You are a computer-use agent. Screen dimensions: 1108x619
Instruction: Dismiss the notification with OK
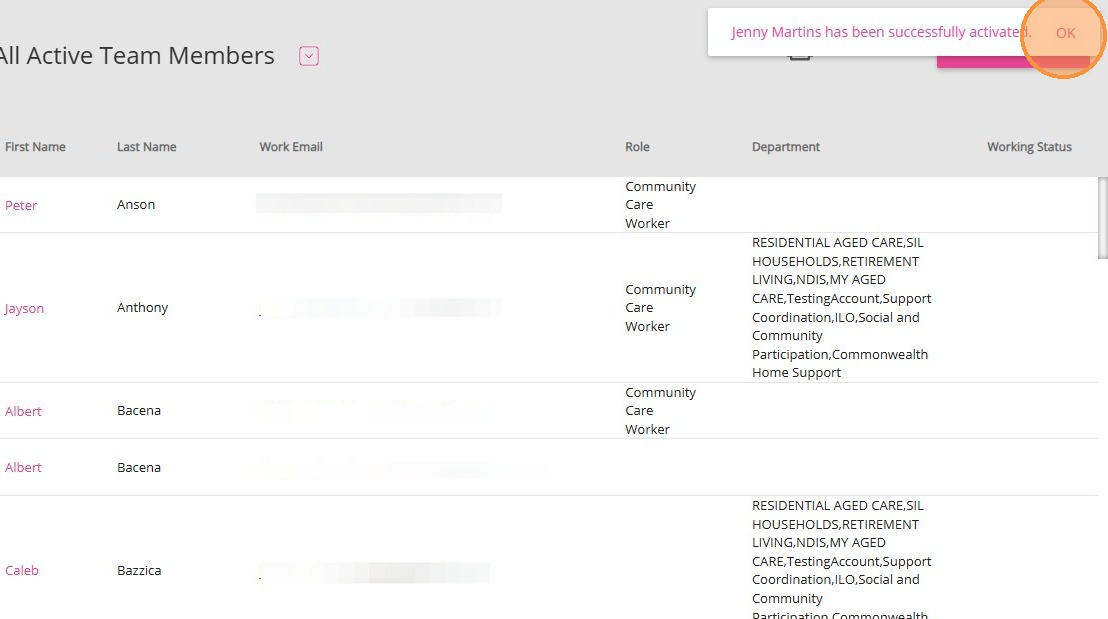coord(1065,33)
